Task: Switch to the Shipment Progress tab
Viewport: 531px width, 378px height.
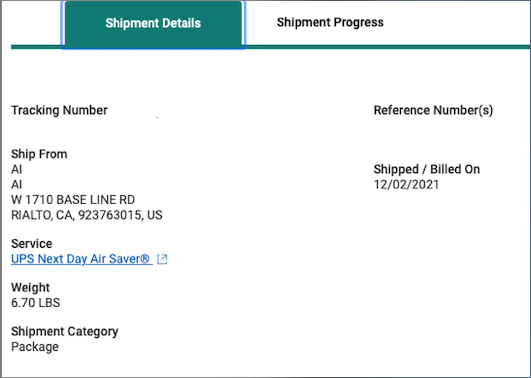Action: [x=330, y=22]
